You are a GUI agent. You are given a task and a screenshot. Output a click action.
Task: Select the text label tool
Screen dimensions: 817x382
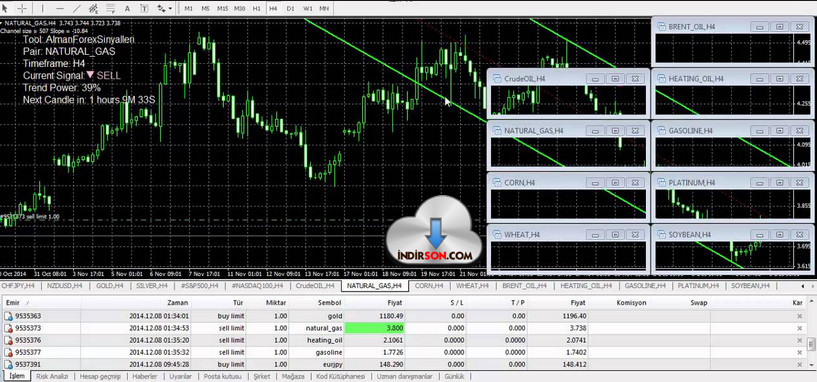click(x=144, y=8)
